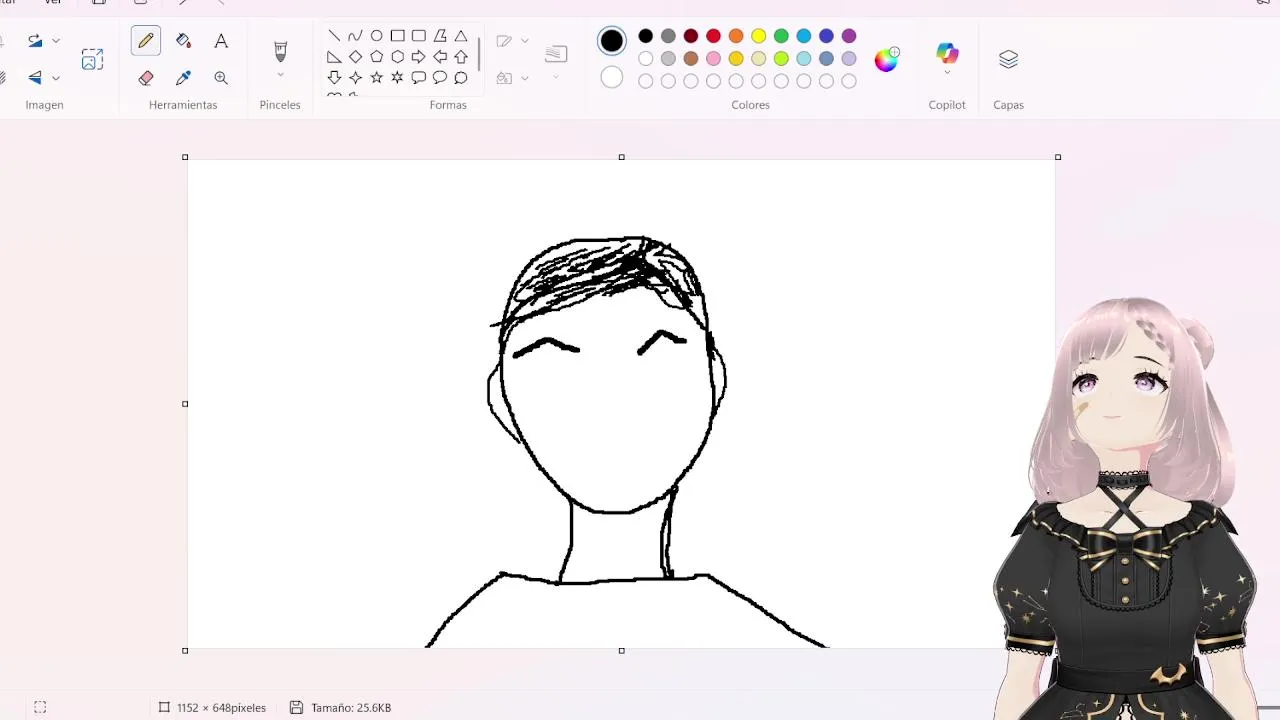Pick the dark gray color swatch
The width and height of the screenshot is (1280, 720).
coord(668,36)
